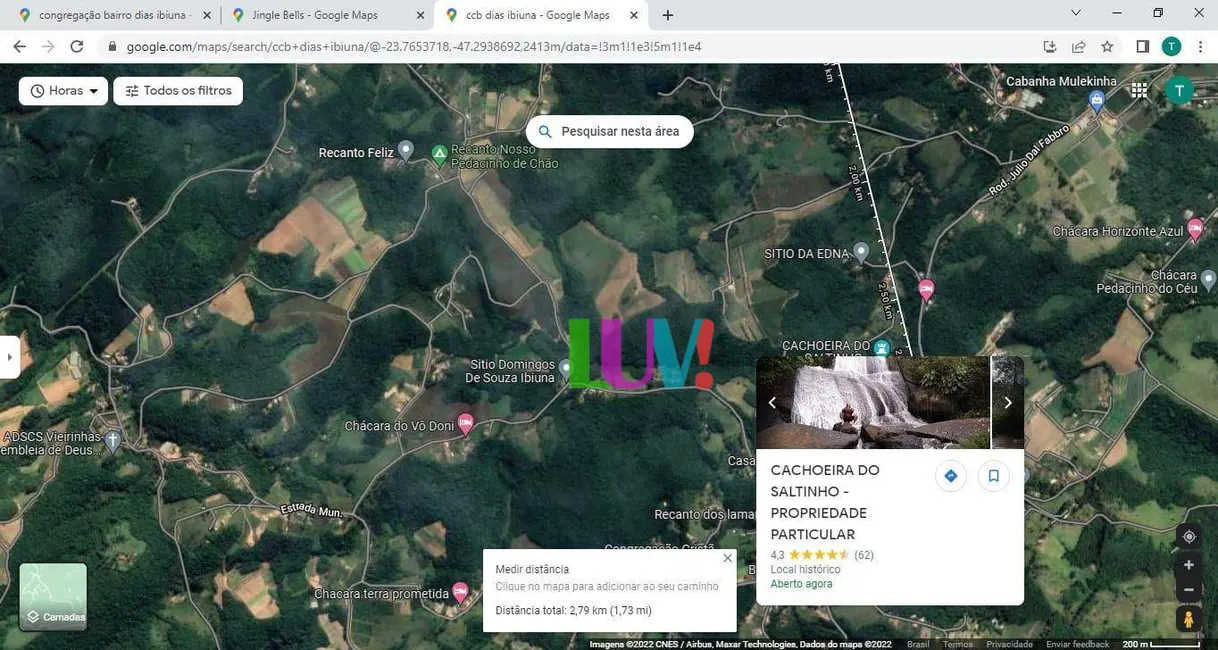Screen dimensions: 1218x650
Task: Zoom out the map with minus button
Action: pos(1188,590)
